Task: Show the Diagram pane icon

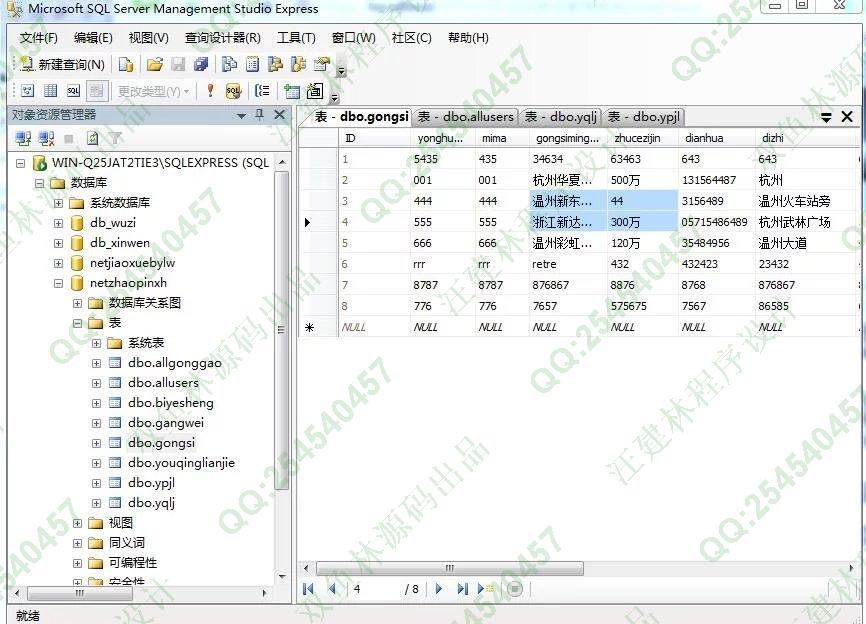Action: pos(28,91)
